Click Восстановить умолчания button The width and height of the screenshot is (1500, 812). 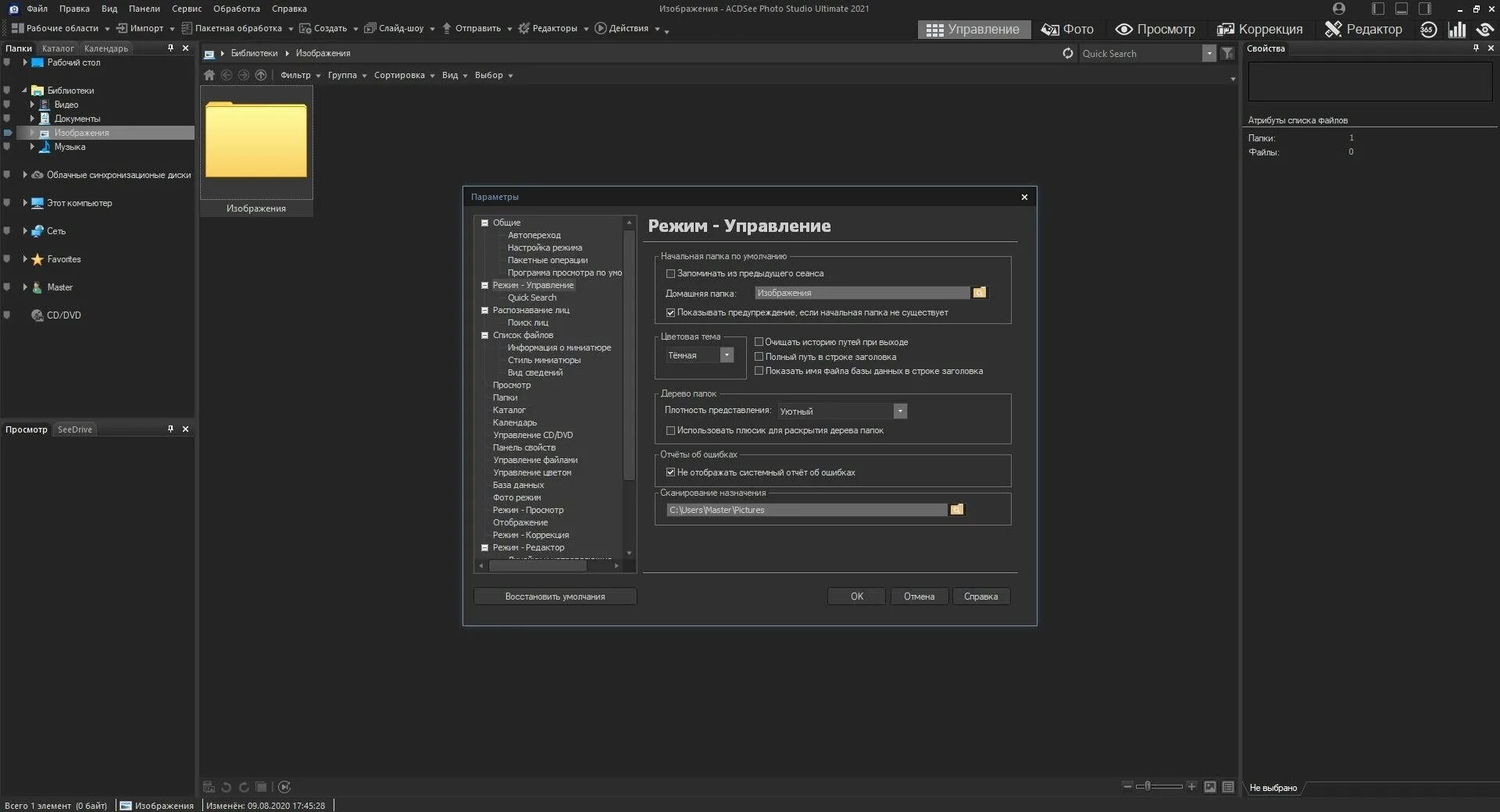point(555,597)
